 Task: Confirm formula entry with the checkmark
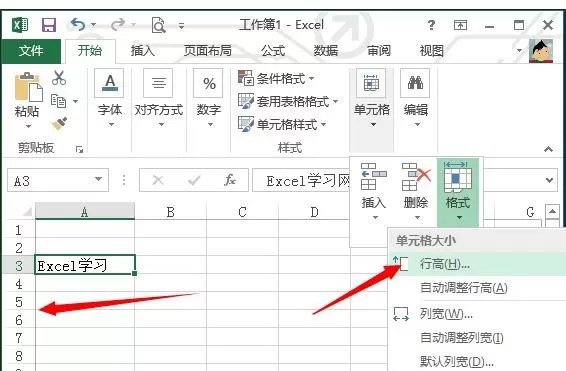194,180
